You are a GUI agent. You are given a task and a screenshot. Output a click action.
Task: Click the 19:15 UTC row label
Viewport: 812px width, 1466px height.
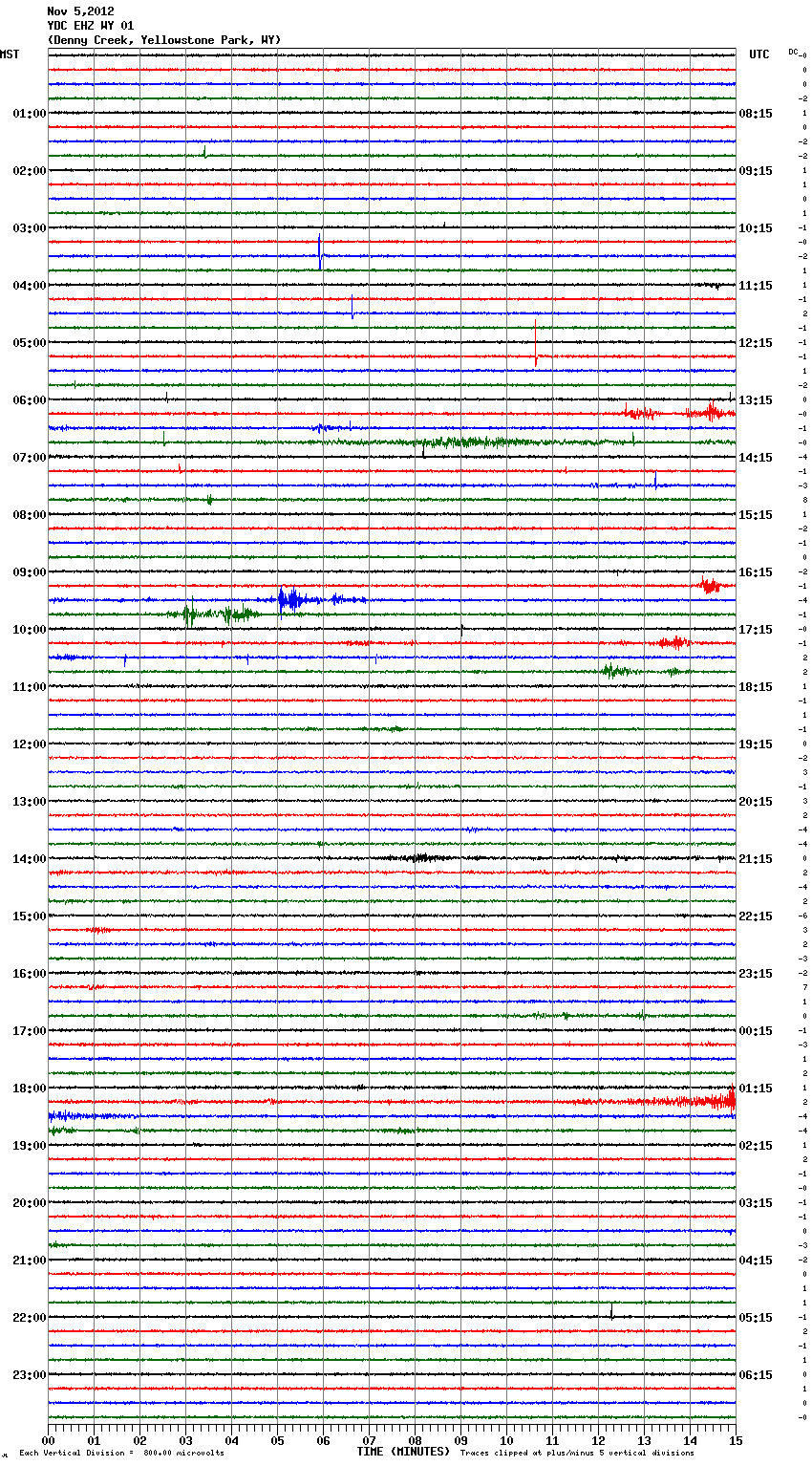coord(756,744)
